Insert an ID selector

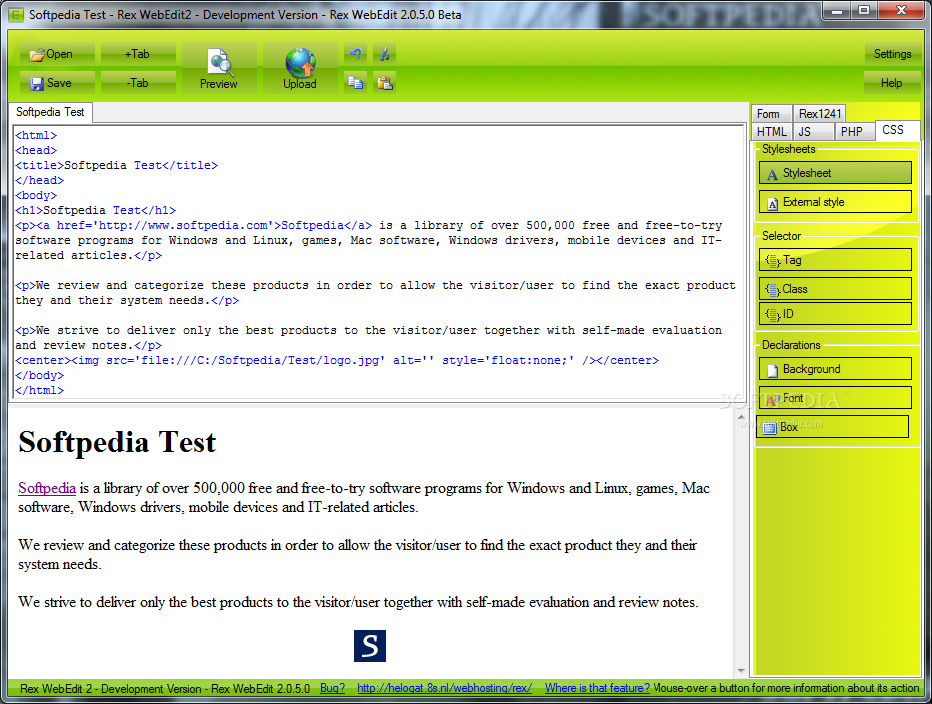click(835, 314)
